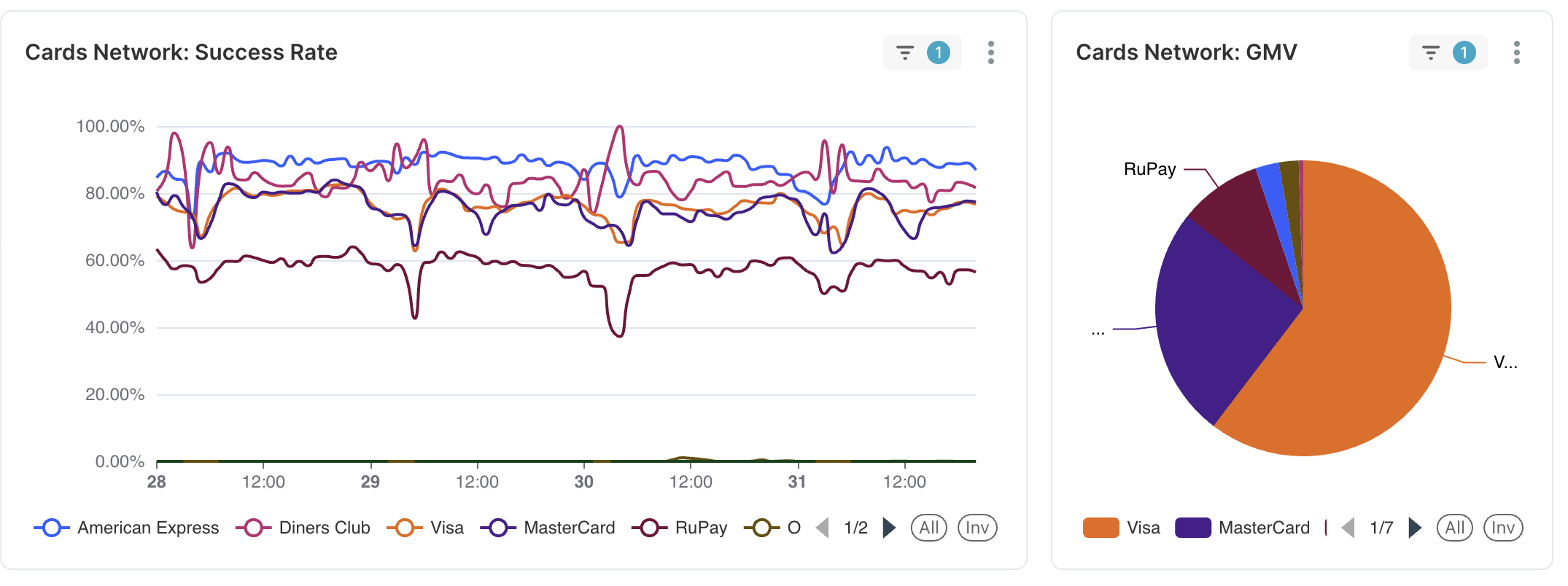Toggle MasterCard series in line chart legend
This screenshot has height=586, width=1568.
click(x=548, y=528)
